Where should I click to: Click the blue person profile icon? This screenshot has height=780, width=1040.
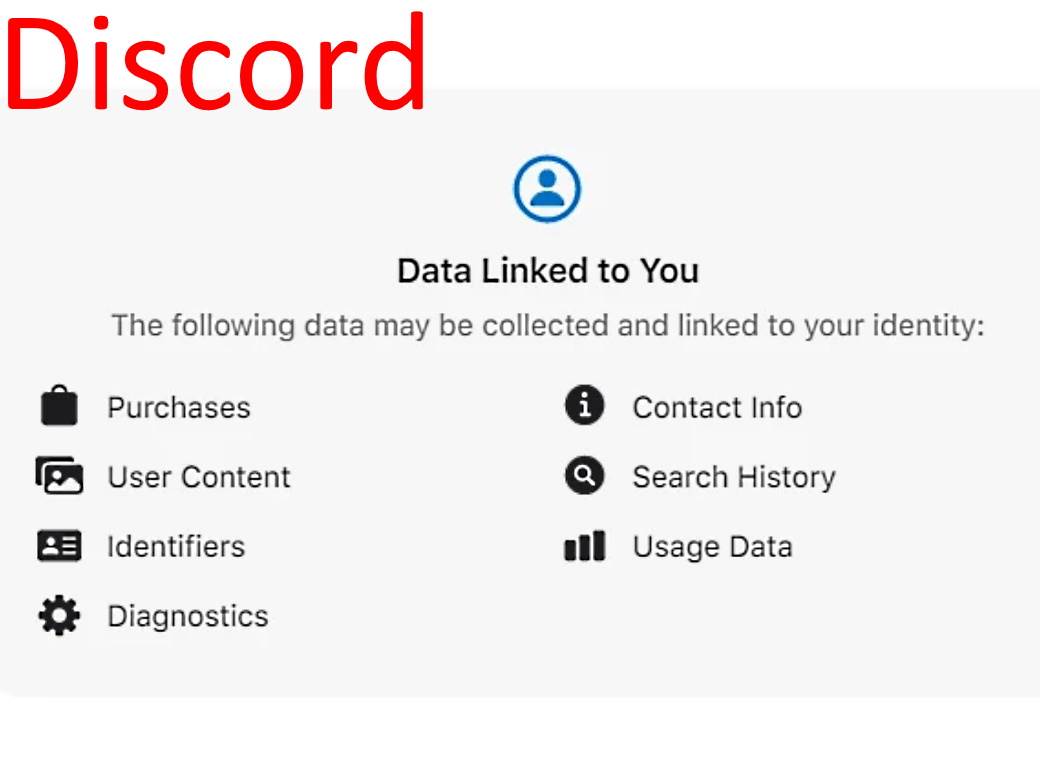[547, 188]
